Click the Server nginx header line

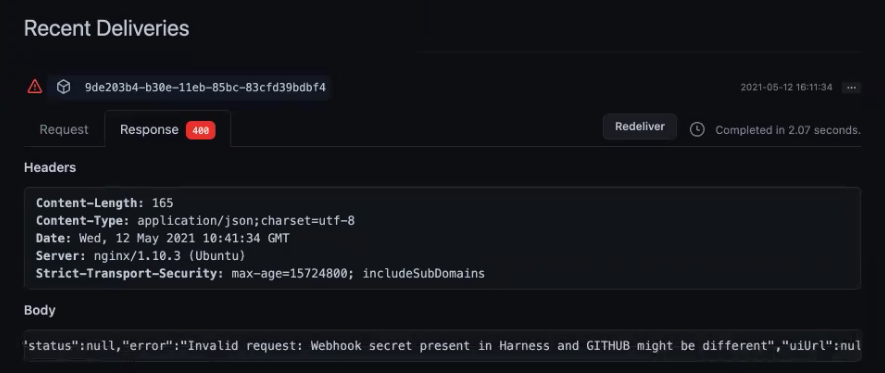(x=141, y=256)
